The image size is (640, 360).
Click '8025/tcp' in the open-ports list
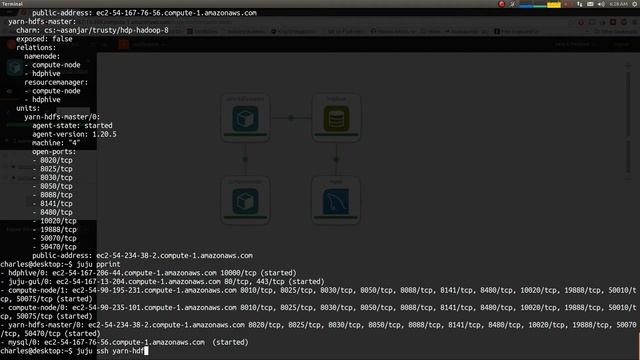click(x=56, y=169)
